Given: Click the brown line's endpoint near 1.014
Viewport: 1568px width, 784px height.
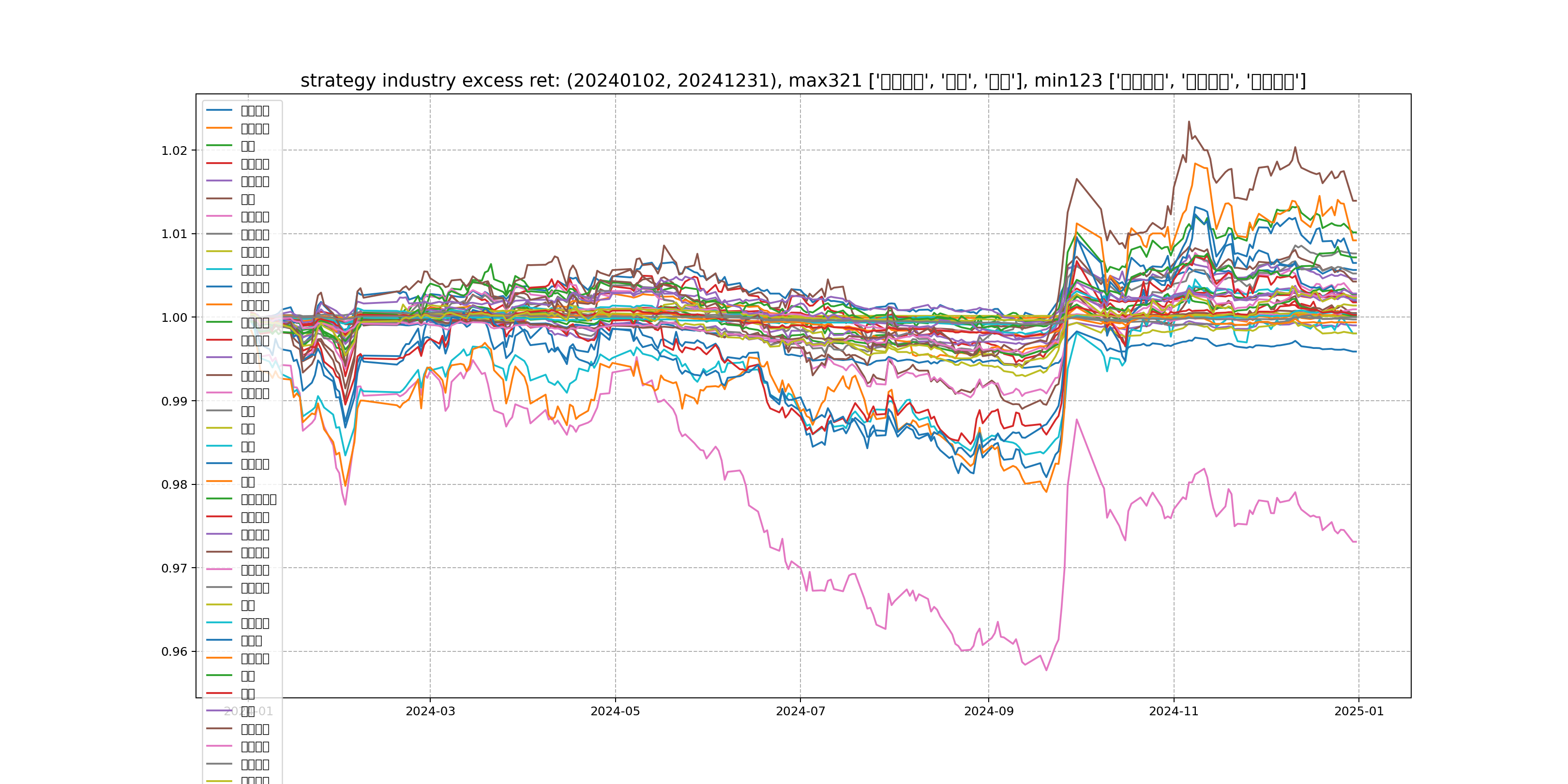Looking at the screenshot, I should point(1356,200).
